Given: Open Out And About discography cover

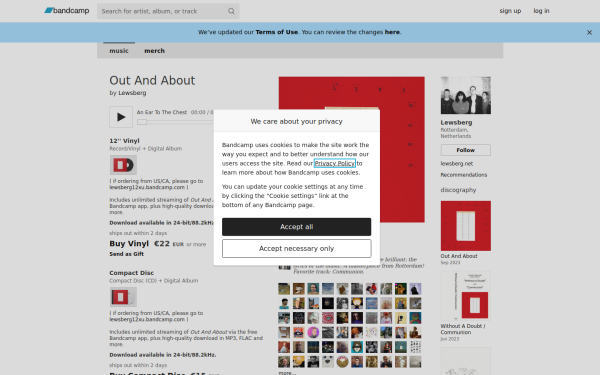Looking at the screenshot, I should click(x=466, y=226).
